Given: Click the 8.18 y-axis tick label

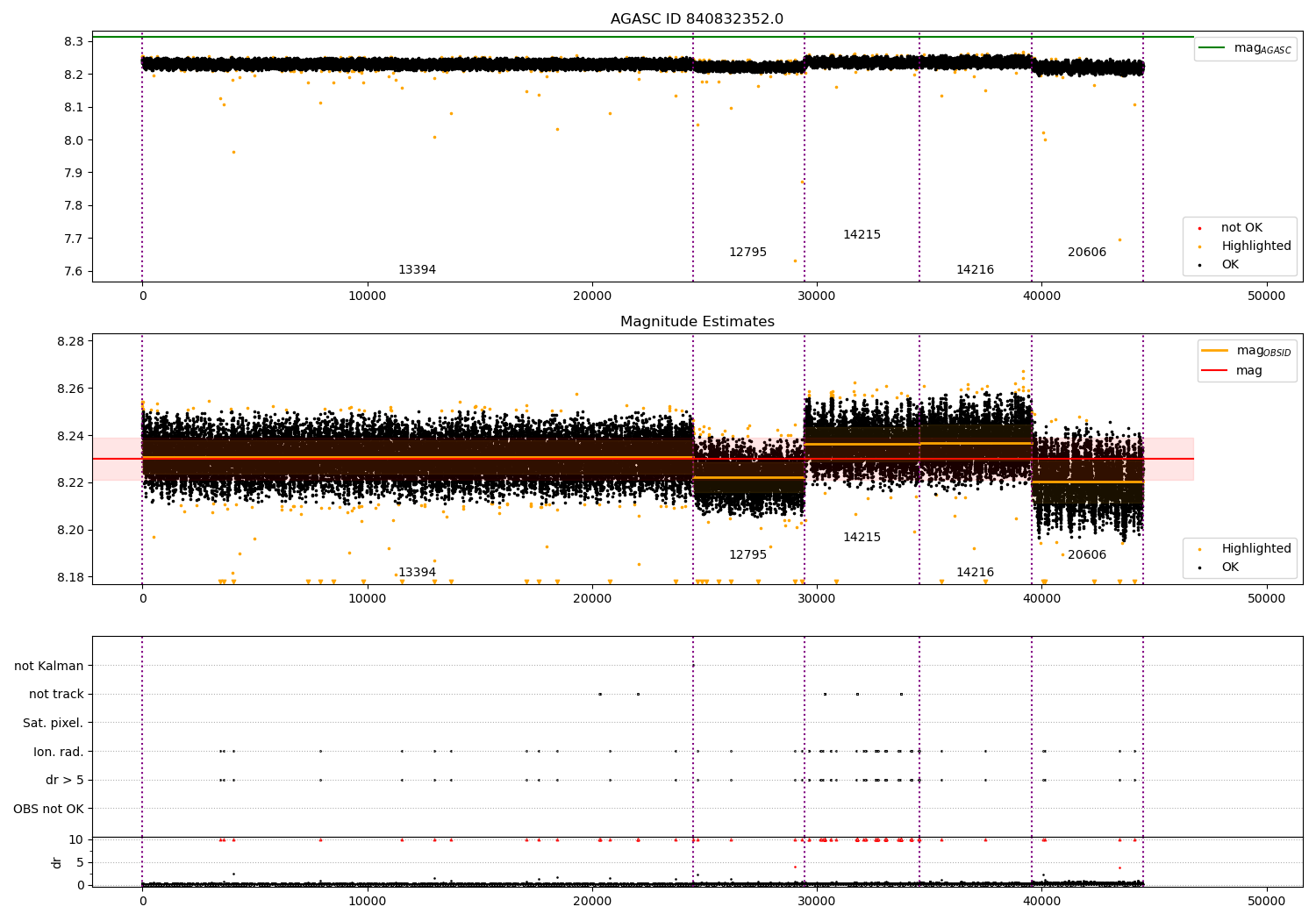Looking at the screenshot, I should tap(70, 577).
